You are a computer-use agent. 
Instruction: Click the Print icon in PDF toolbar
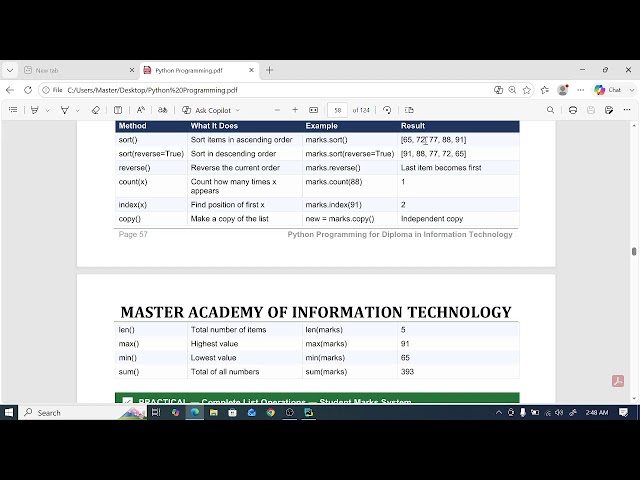click(573, 110)
